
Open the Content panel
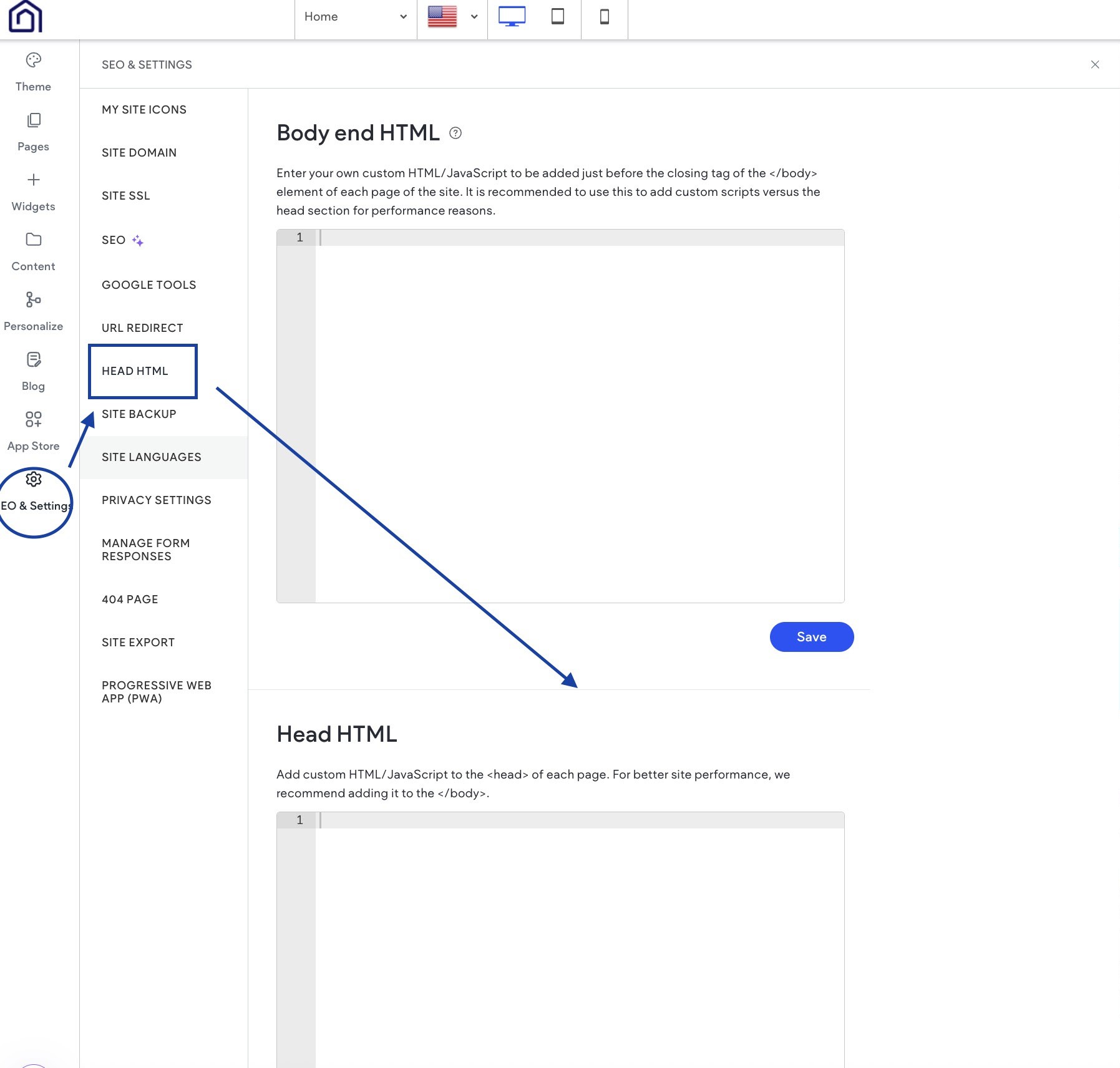33,251
